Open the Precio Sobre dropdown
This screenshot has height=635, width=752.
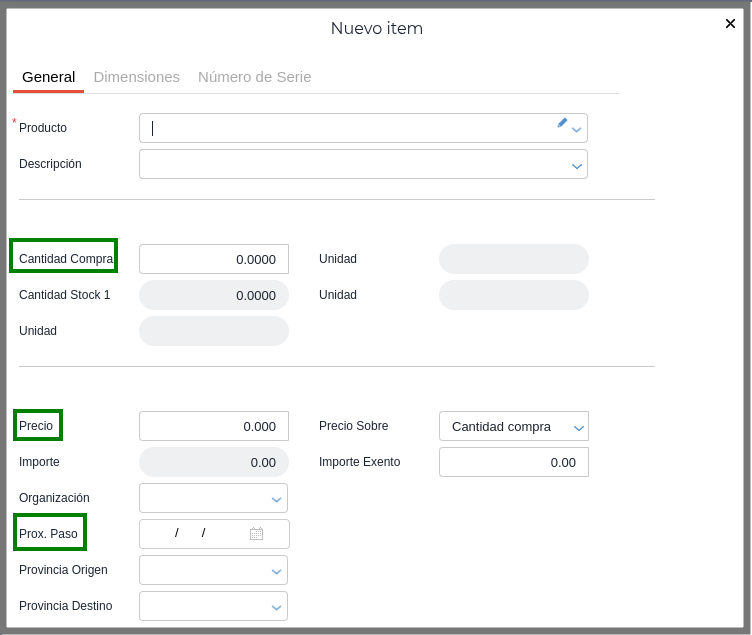pyautogui.click(x=578, y=427)
